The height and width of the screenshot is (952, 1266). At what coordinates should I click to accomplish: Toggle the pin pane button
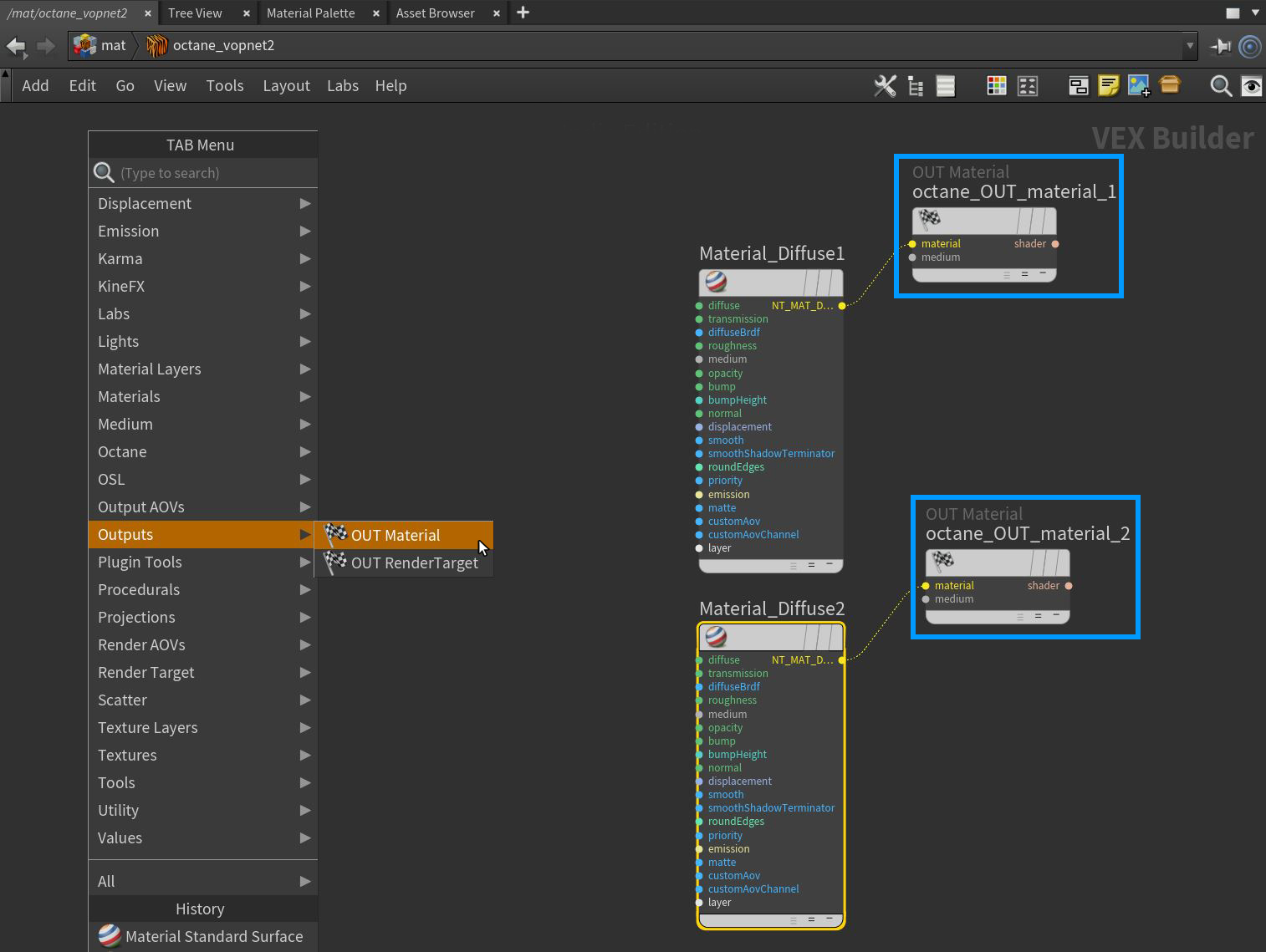point(1221,46)
